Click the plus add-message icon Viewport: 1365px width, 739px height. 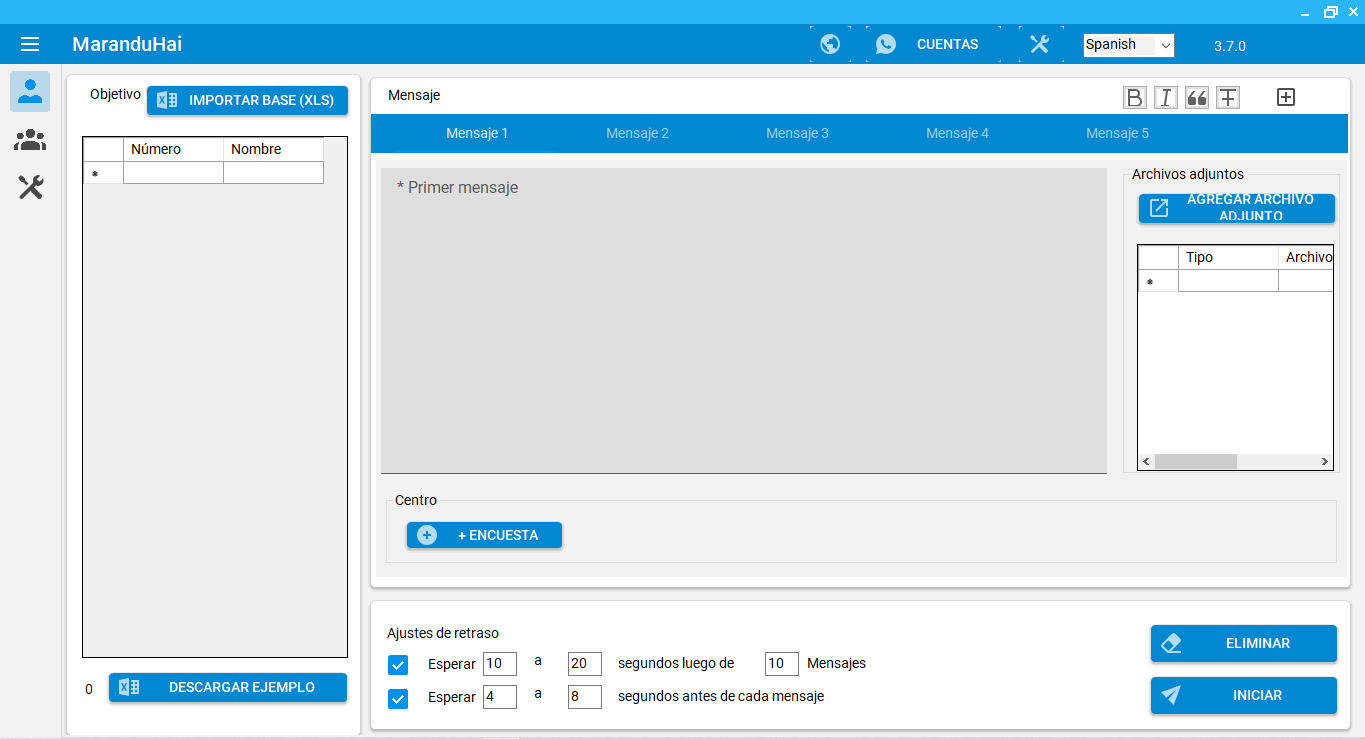pyautogui.click(x=1286, y=97)
